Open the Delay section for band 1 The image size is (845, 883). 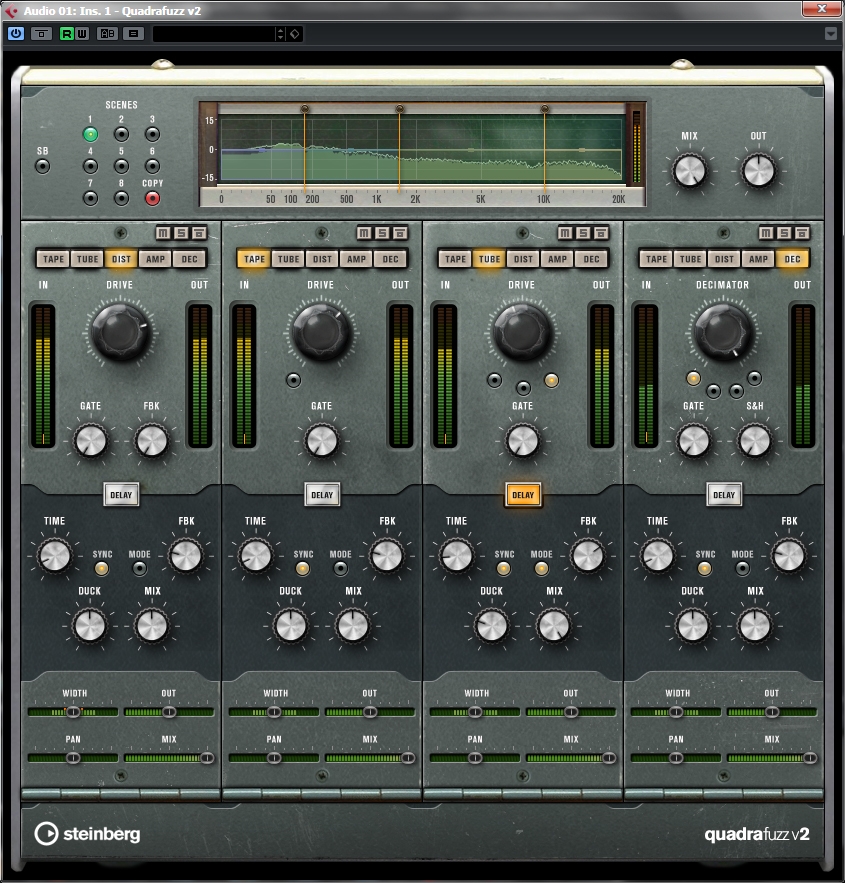point(121,495)
